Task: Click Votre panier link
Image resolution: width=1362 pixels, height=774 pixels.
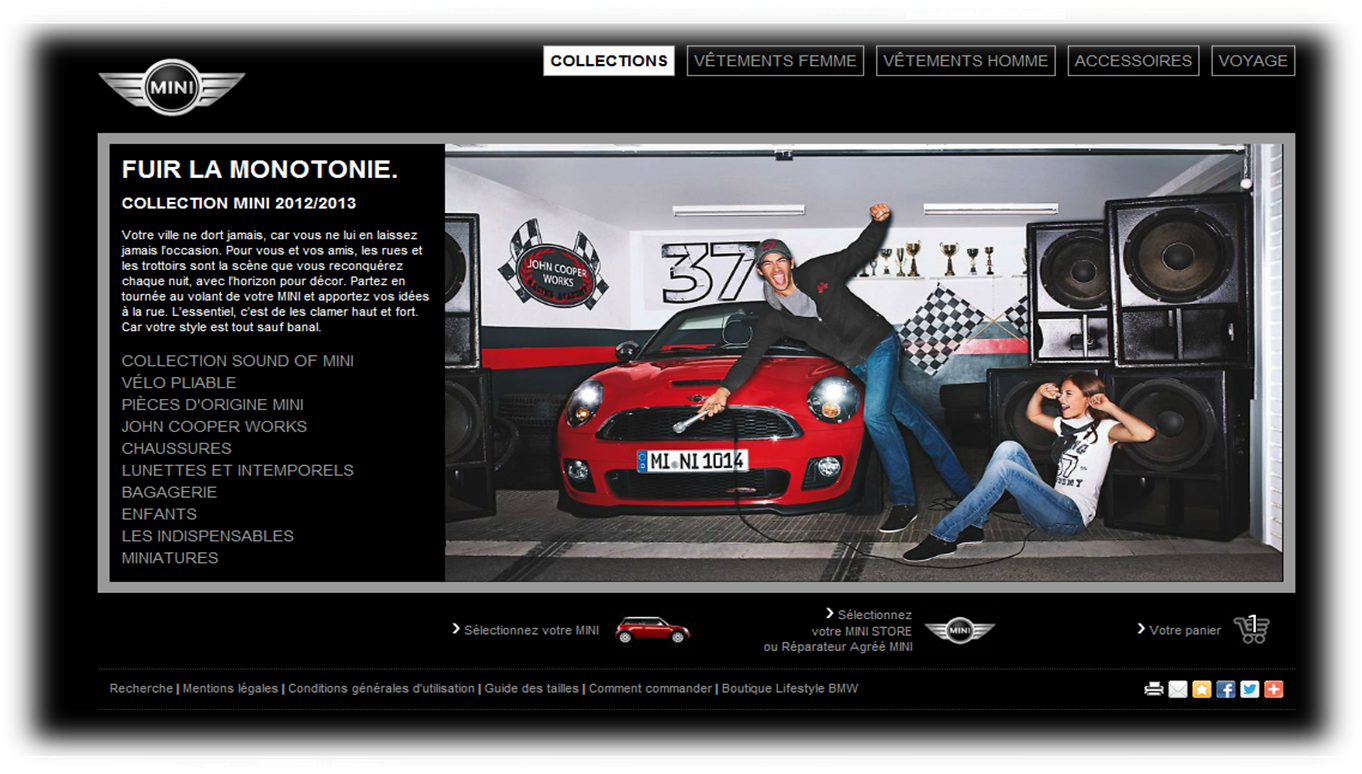Action: 1184,630
